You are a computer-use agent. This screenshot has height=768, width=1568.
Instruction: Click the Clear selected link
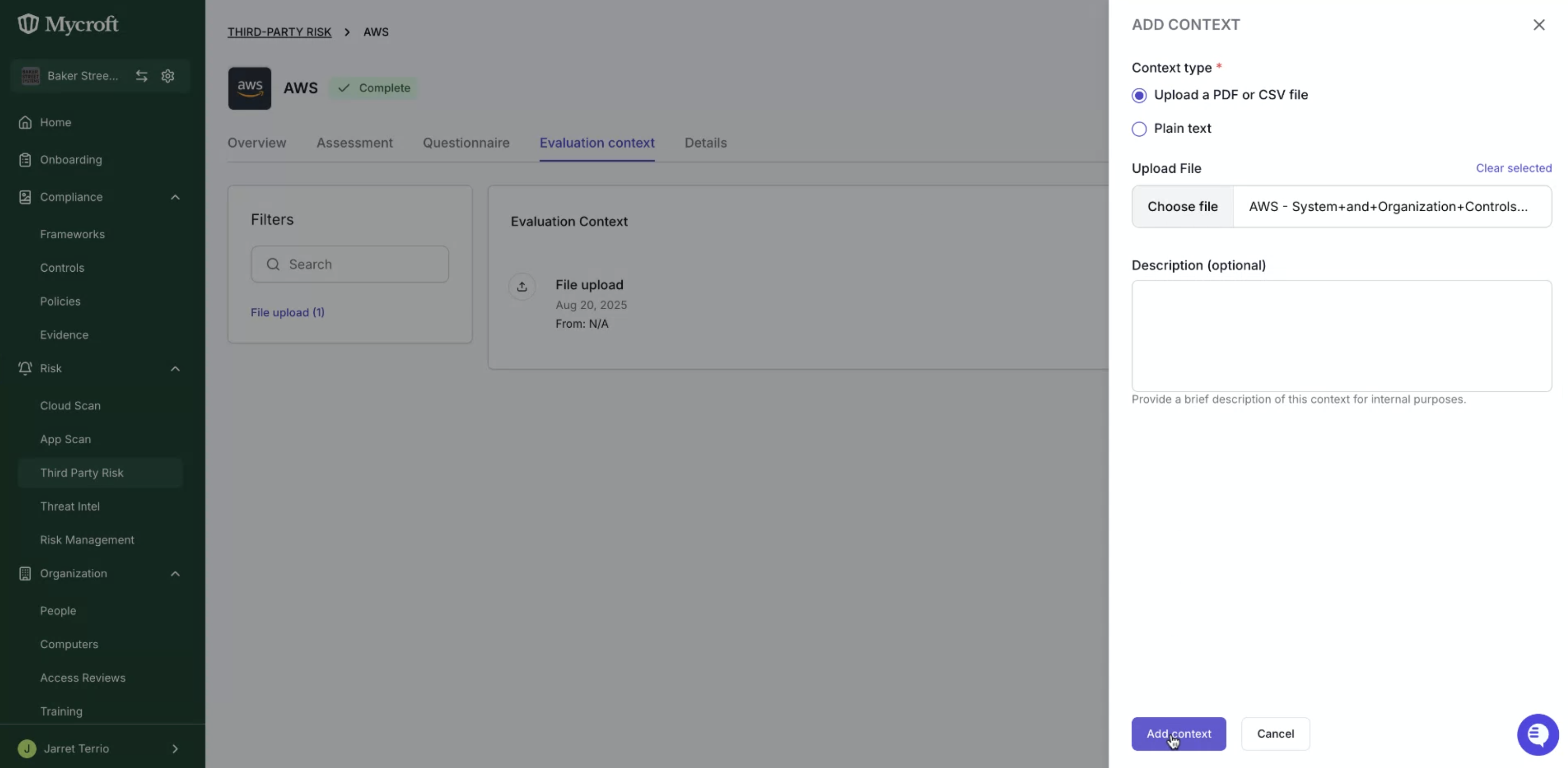[x=1514, y=169]
